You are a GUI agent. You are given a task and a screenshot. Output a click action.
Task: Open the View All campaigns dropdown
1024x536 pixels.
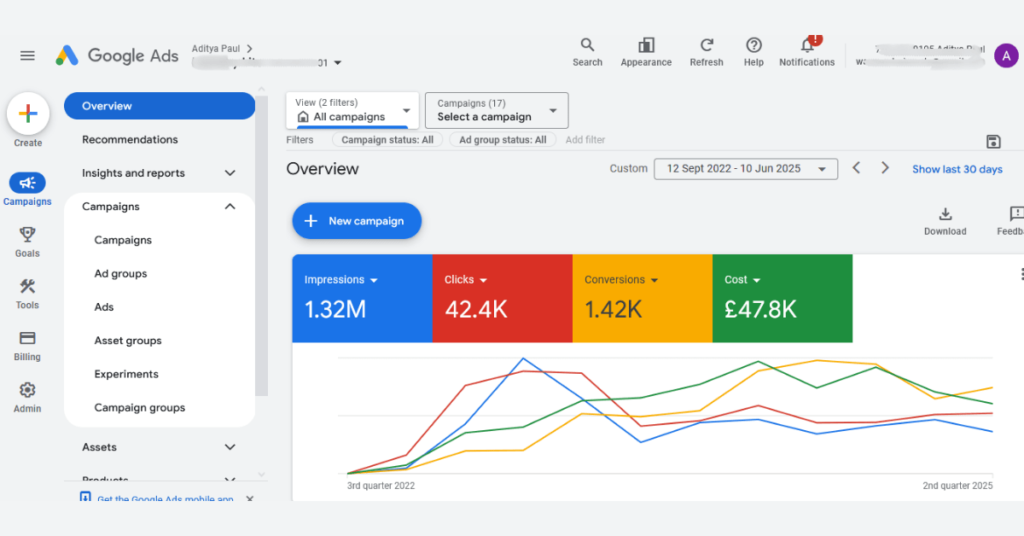click(352, 110)
